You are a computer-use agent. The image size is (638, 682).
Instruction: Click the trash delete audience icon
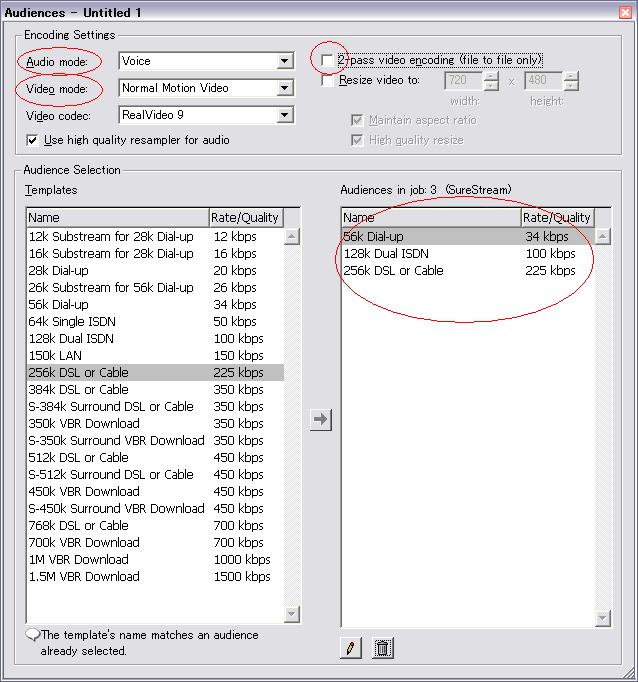click(383, 648)
